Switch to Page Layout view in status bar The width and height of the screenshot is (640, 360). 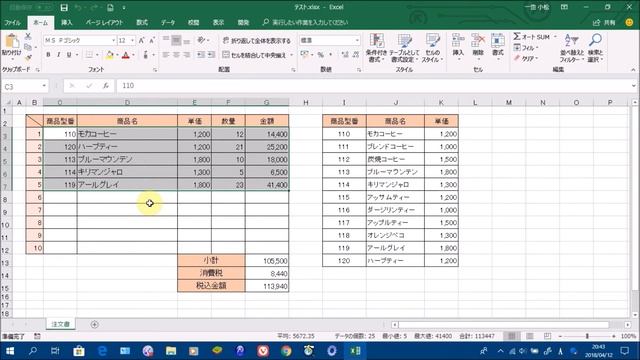click(x=529, y=336)
